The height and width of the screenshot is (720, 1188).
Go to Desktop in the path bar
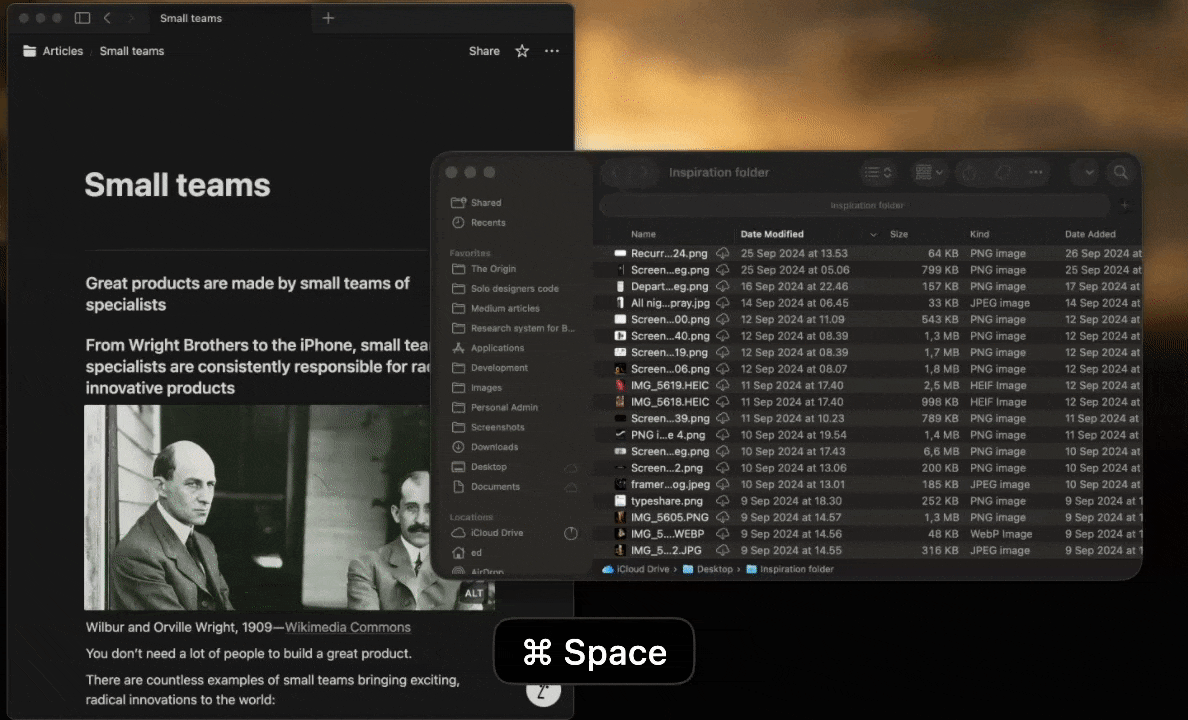tap(708, 569)
